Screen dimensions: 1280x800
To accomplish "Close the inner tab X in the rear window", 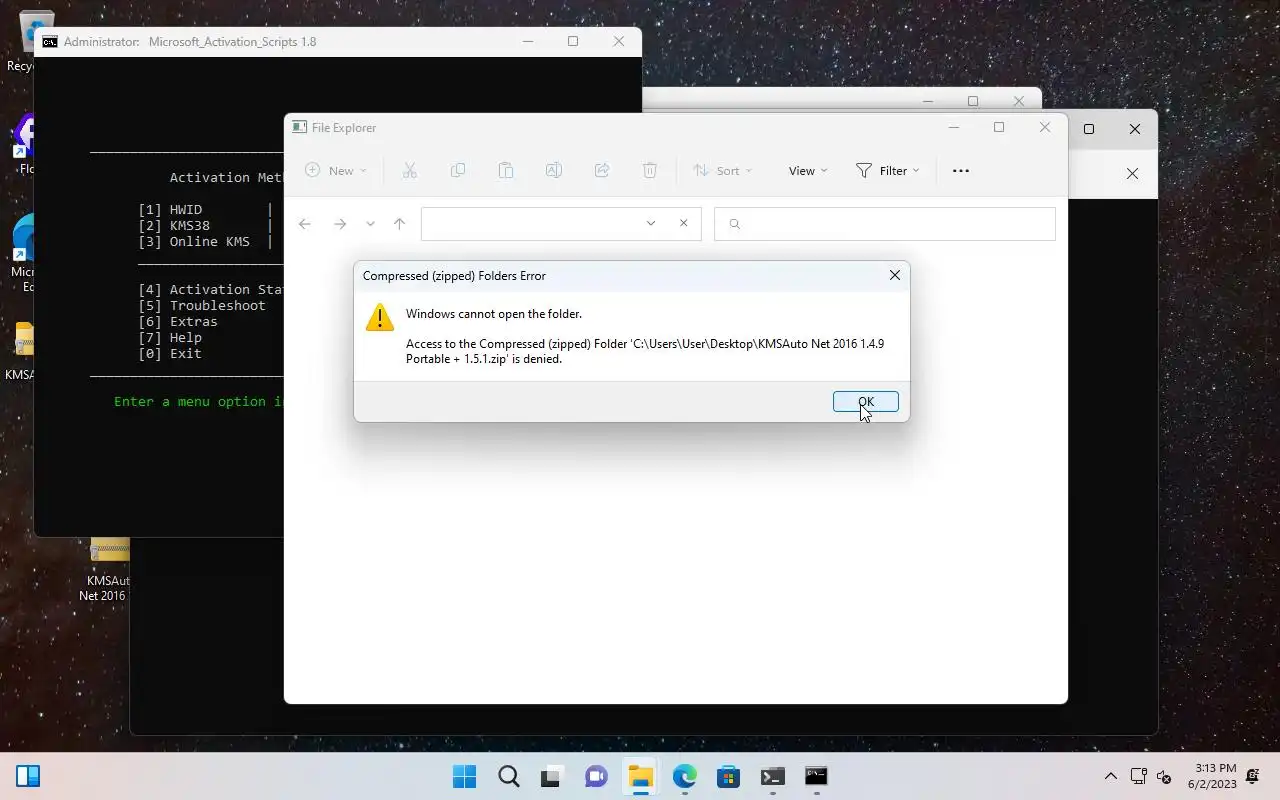I will (1132, 174).
